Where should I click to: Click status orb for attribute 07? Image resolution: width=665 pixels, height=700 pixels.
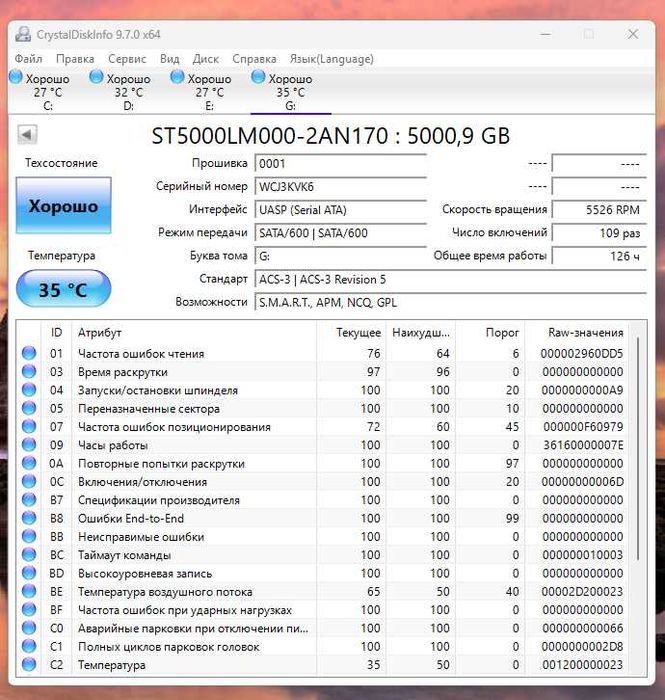pos(29,426)
